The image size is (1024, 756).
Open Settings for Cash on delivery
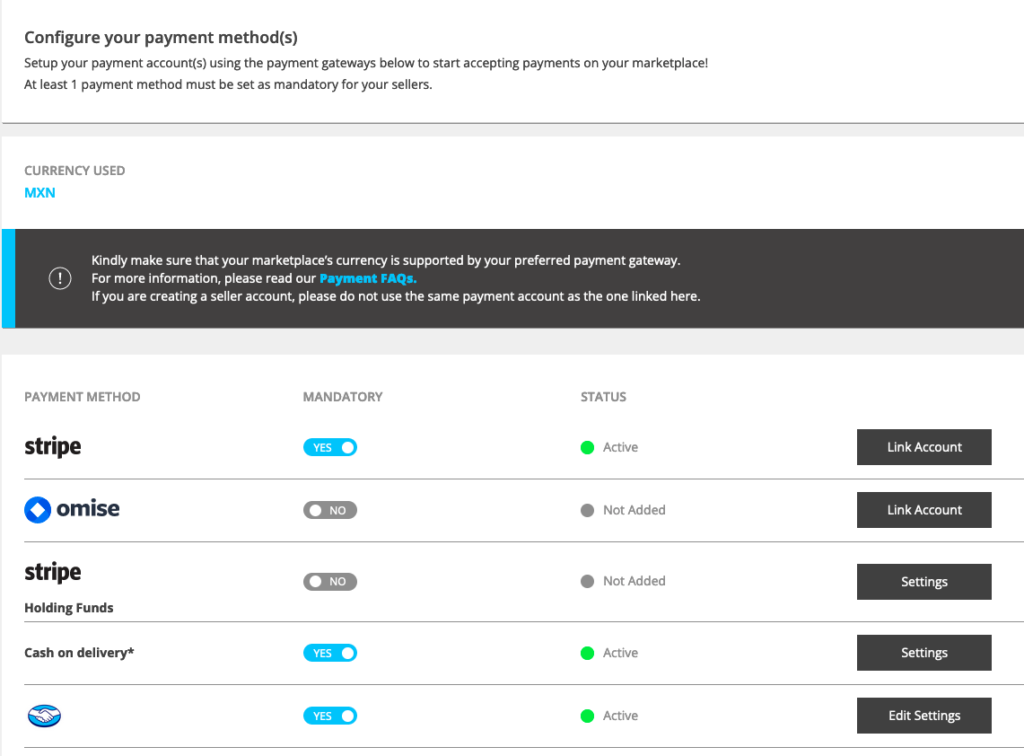(x=923, y=653)
